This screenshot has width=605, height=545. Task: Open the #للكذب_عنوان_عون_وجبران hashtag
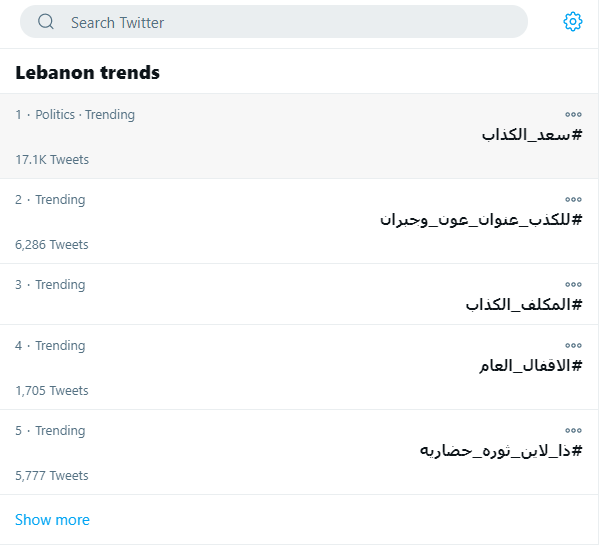point(481,220)
